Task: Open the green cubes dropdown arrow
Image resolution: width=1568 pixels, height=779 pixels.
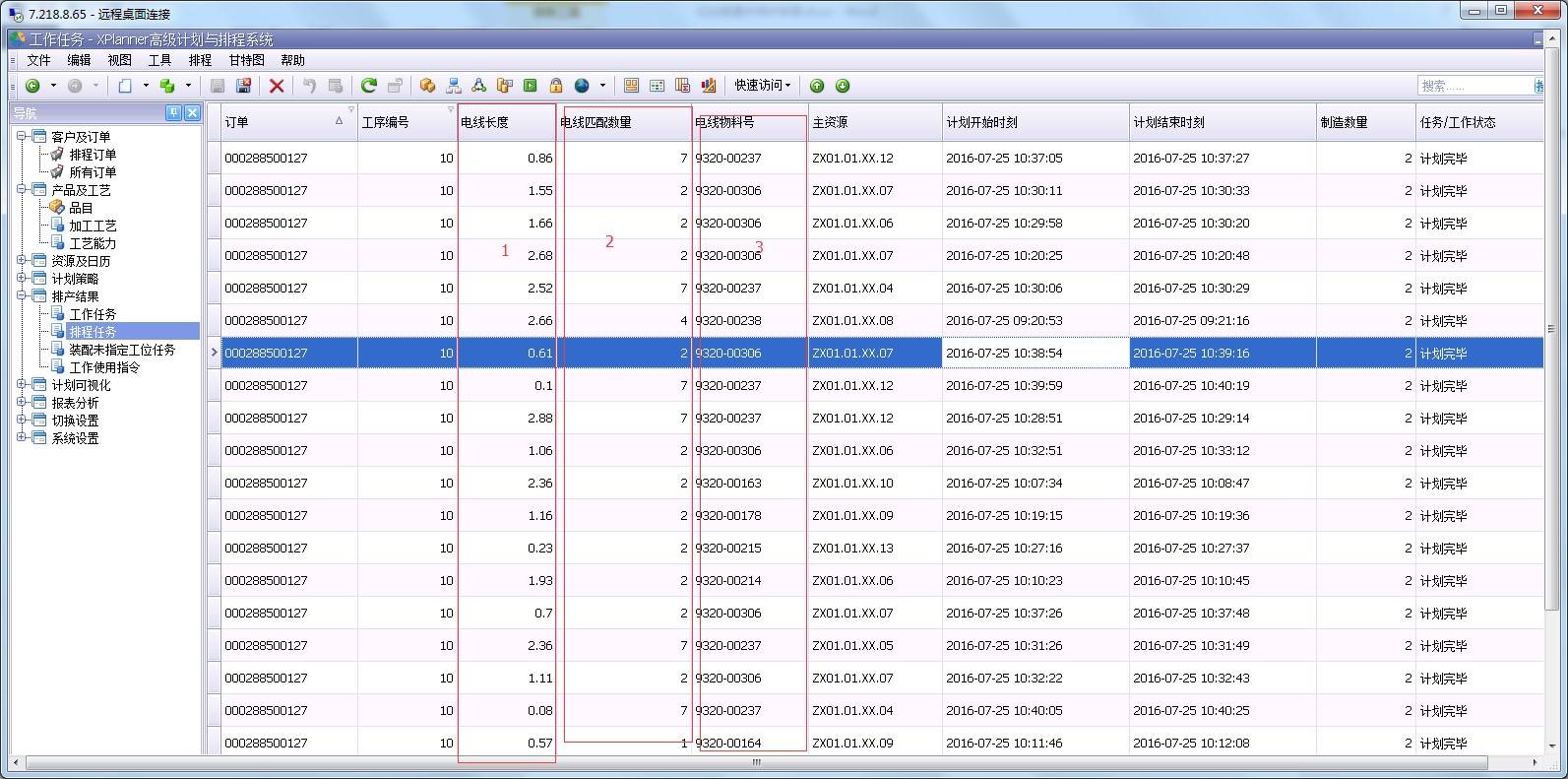Action: (188, 86)
